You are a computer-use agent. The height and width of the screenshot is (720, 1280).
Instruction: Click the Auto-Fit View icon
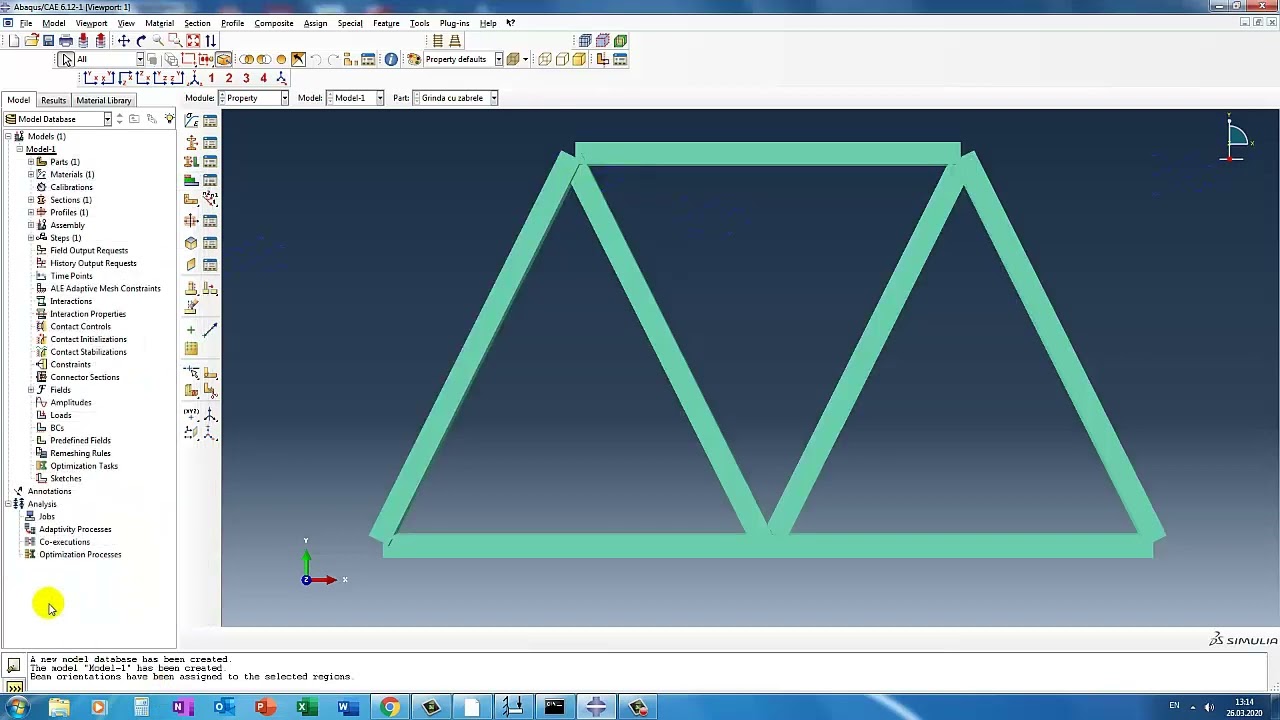tap(193, 40)
